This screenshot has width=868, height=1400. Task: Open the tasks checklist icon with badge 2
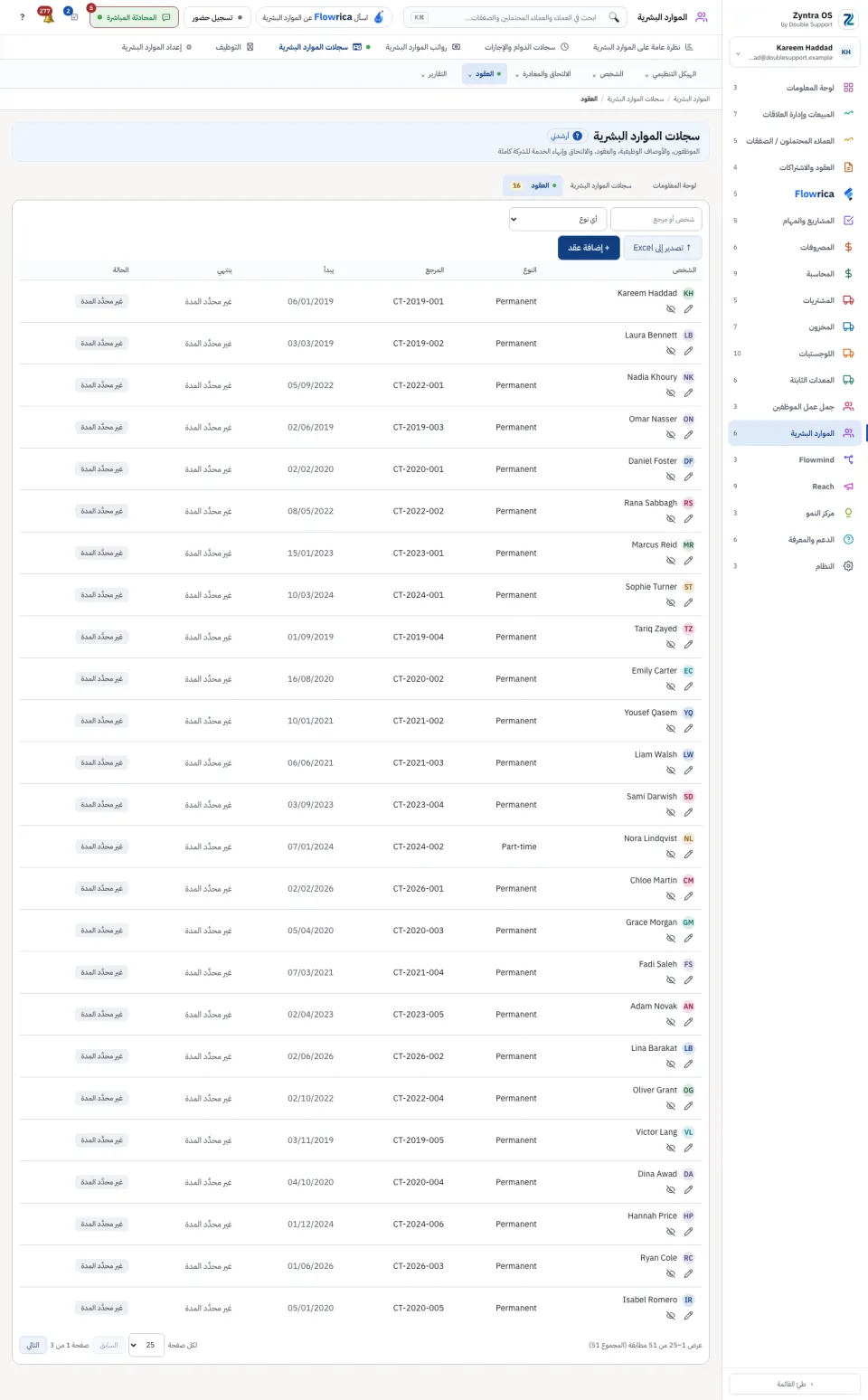[x=72, y=16]
